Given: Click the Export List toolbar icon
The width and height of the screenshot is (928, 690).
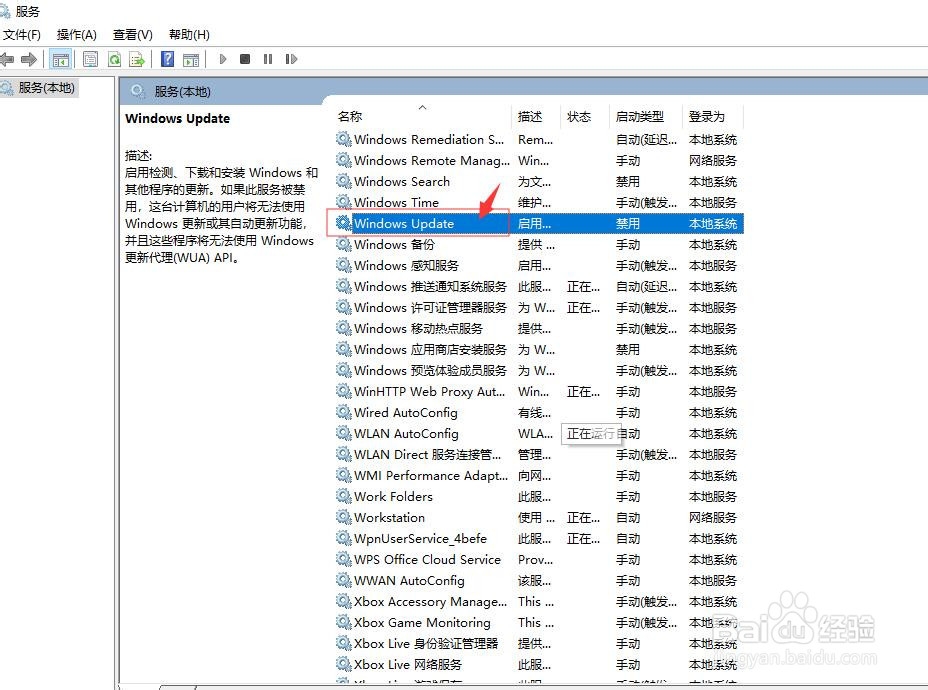Looking at the screenshot, I should point(139,58).
